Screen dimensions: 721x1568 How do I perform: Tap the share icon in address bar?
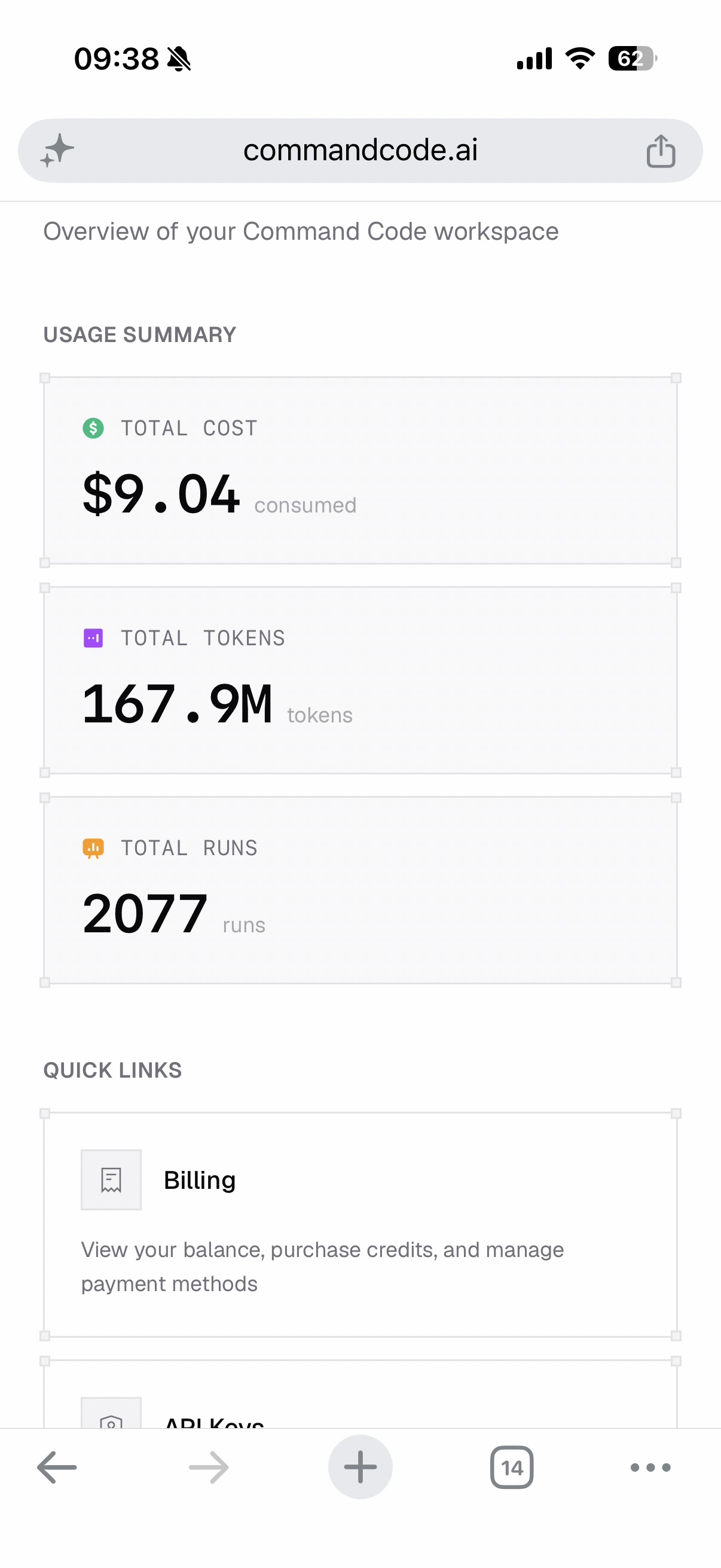coord(661,151)
